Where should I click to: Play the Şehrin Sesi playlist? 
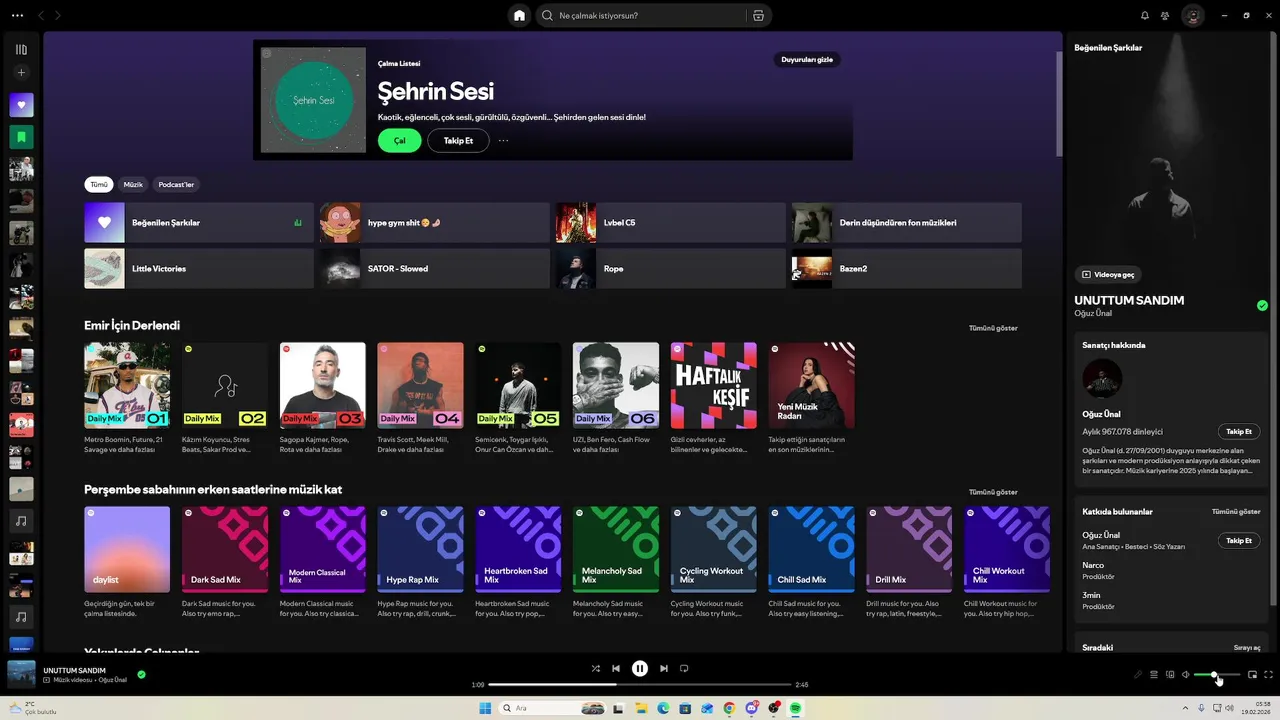pyautogui.click(x=399, y=141)
